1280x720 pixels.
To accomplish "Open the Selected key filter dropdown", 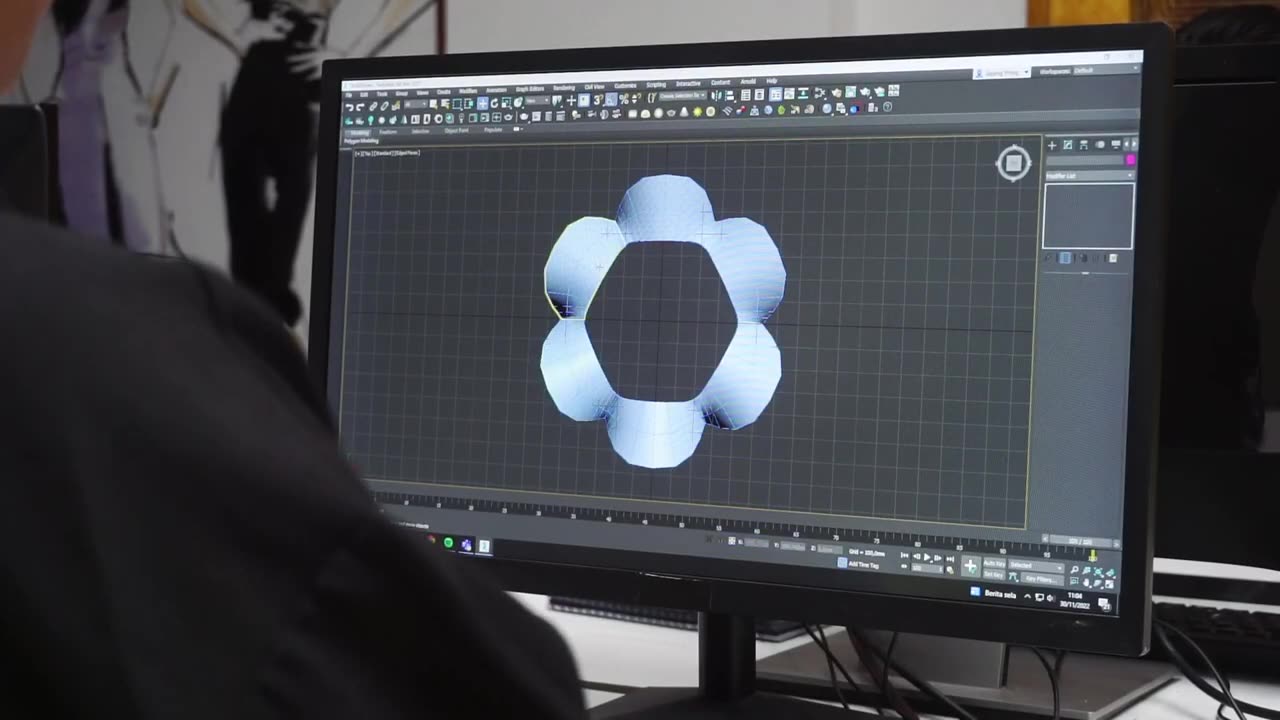I will [1036, 566].
